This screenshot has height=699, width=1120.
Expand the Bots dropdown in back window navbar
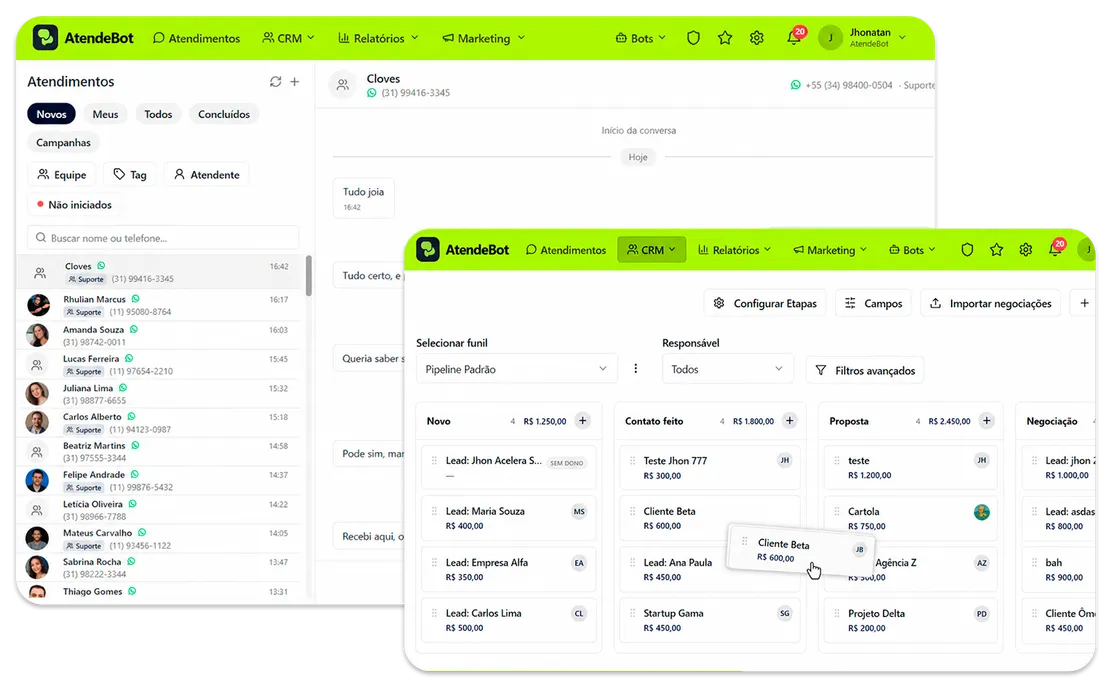[x=641, y=38]
